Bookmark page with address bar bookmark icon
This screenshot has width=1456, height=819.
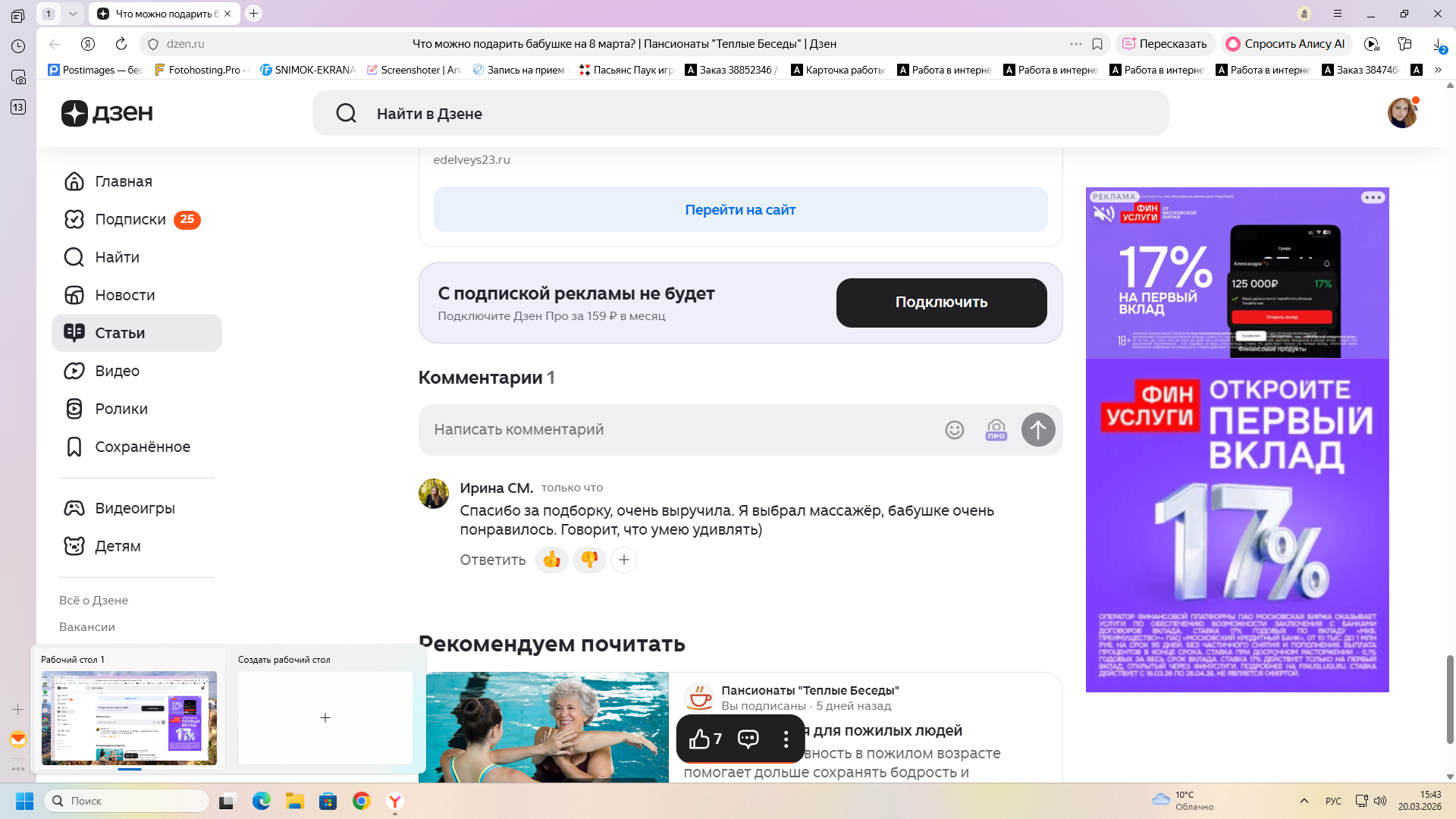coord(1097,44)
